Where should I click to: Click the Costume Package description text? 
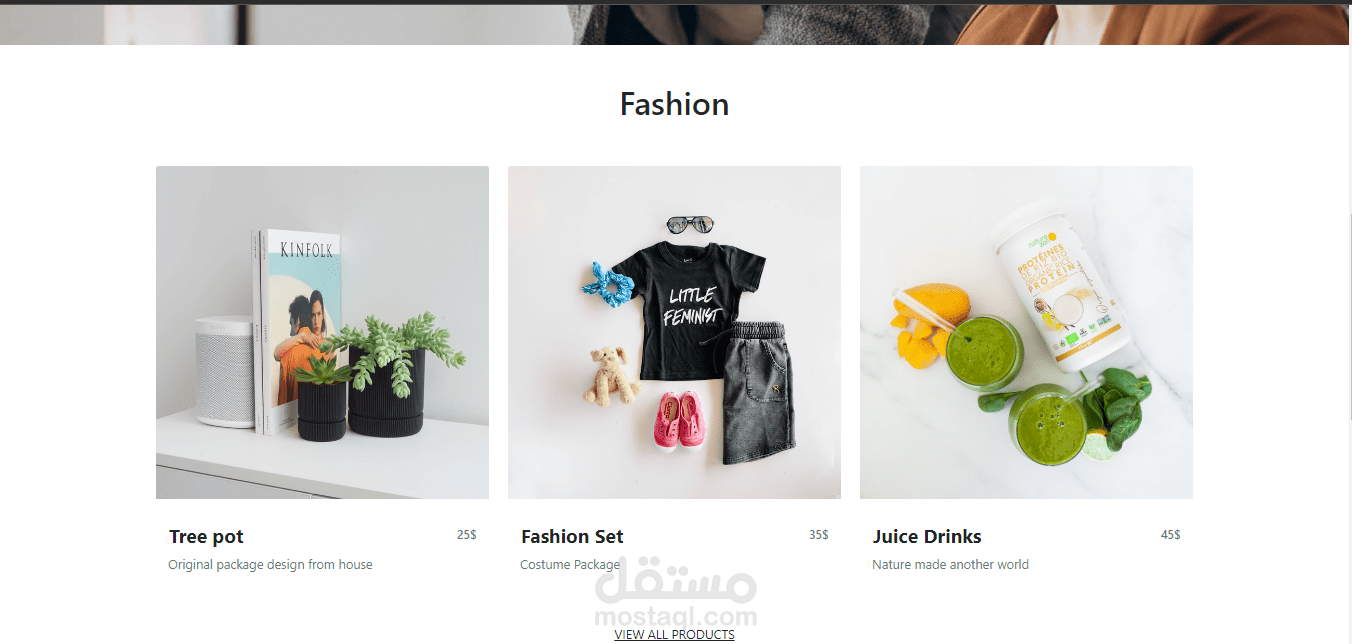570,565
